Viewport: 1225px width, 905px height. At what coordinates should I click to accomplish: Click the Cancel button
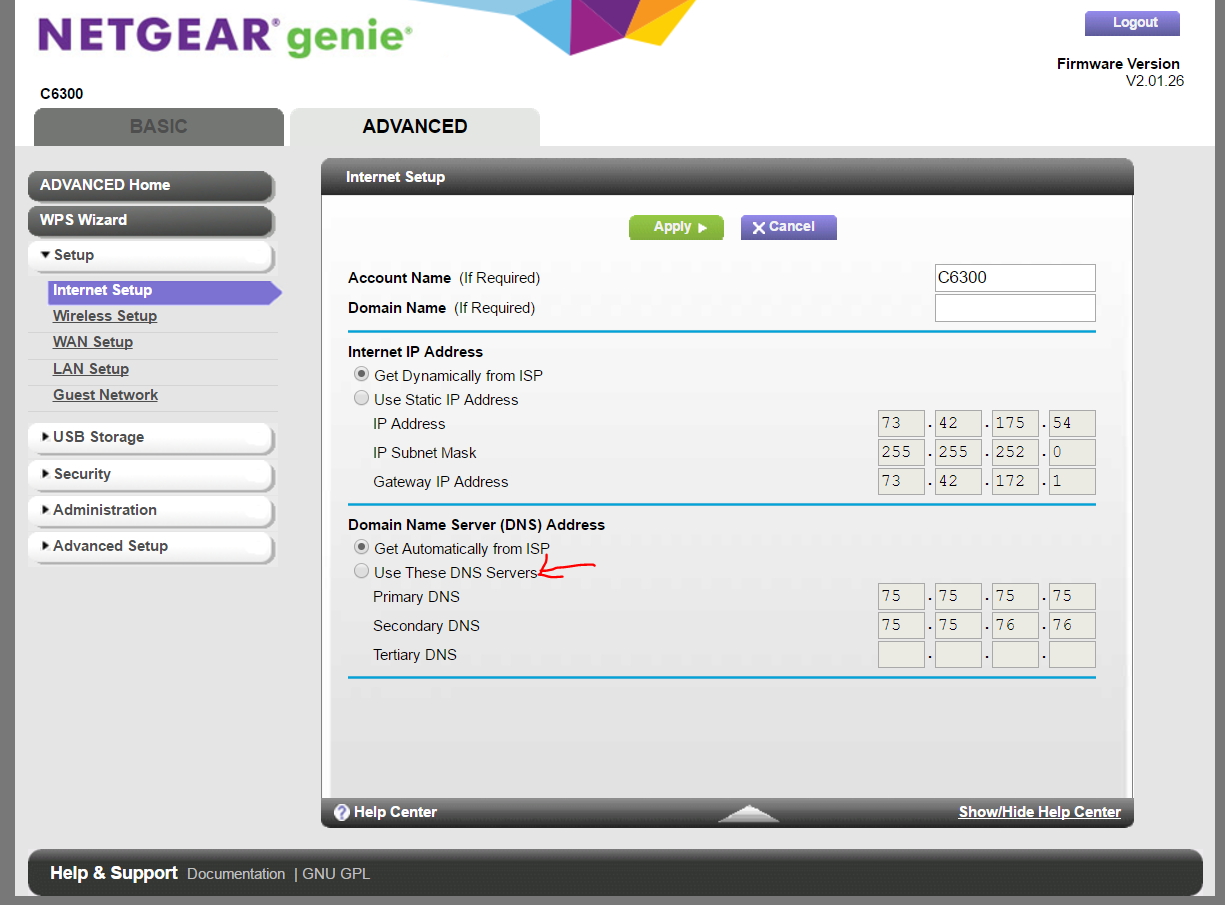tap(788, 227)
